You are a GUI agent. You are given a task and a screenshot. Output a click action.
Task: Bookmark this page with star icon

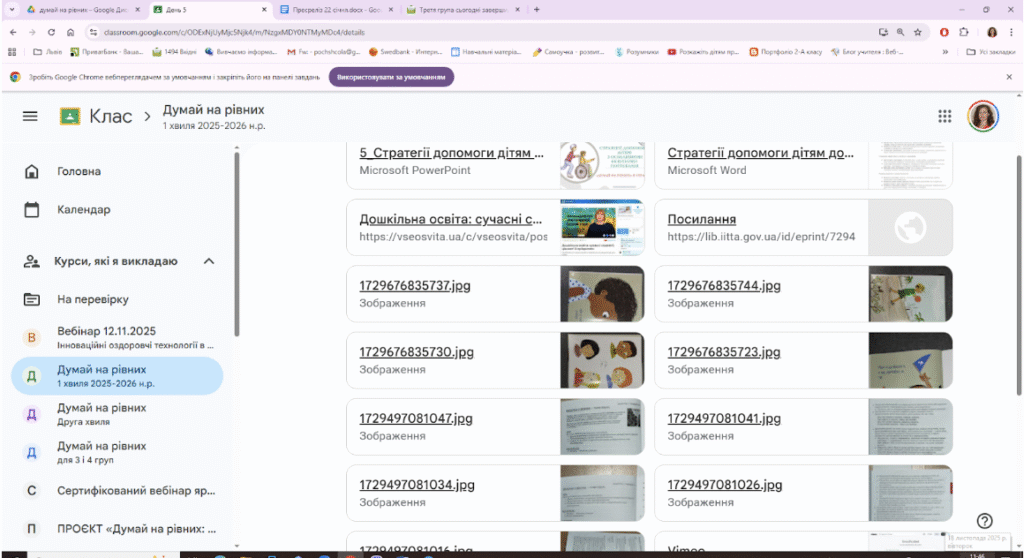(x=918, y=32)
